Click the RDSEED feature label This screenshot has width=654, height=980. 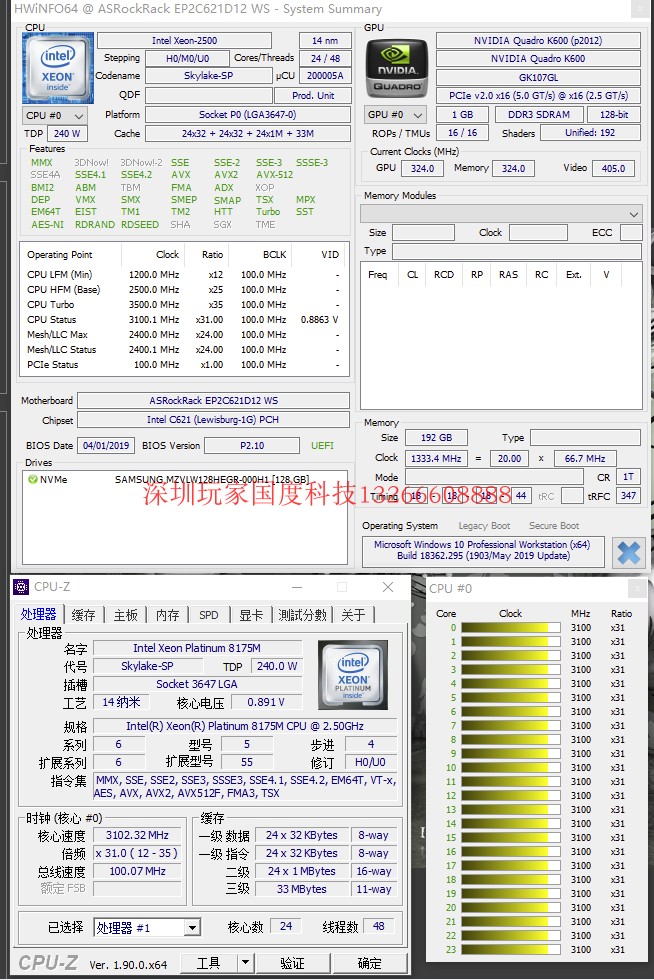click(139, 224)
